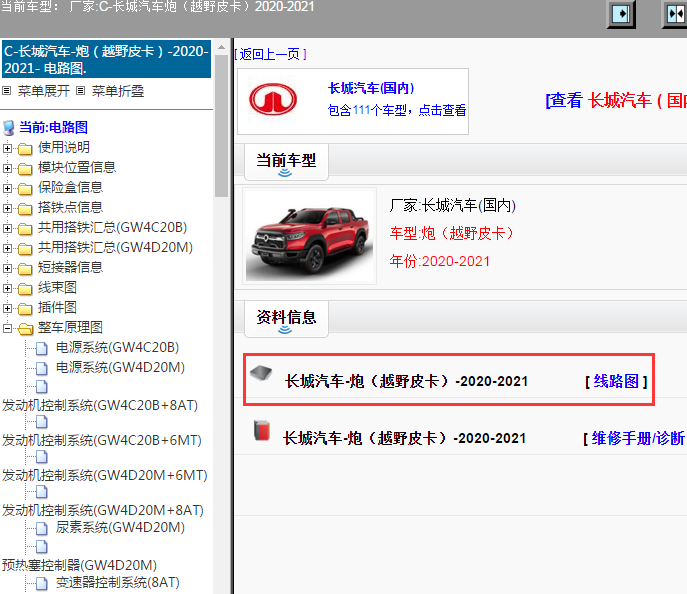Viewport: 687px width, 594px height.
Task: Click the folder icon for 模块位置信息
Action: (x=25, y=169)
